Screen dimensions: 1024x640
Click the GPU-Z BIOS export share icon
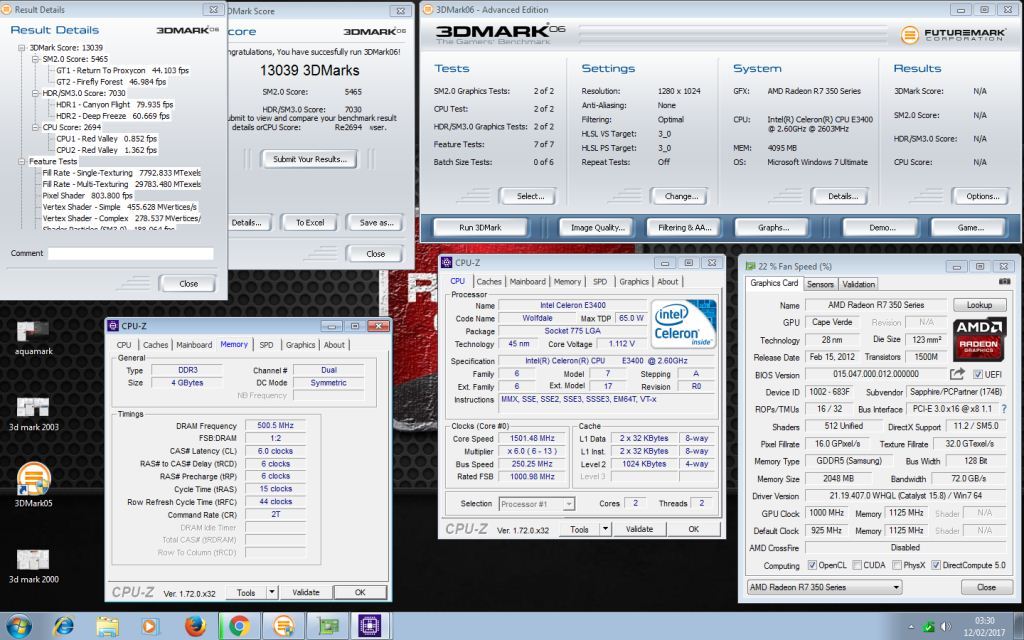pyautogui.click(x=957, y=374)
